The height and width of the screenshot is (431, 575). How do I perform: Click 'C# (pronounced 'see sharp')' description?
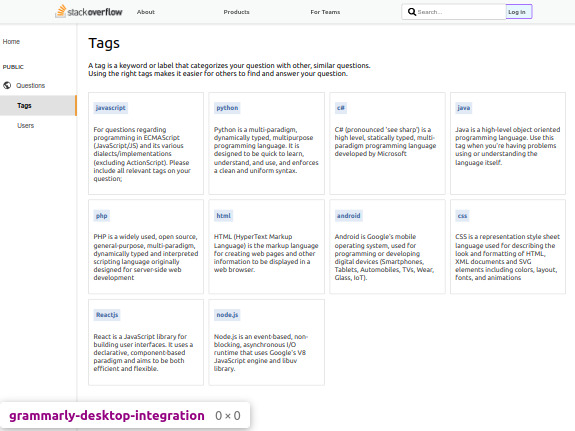click(x=385, y=142)
